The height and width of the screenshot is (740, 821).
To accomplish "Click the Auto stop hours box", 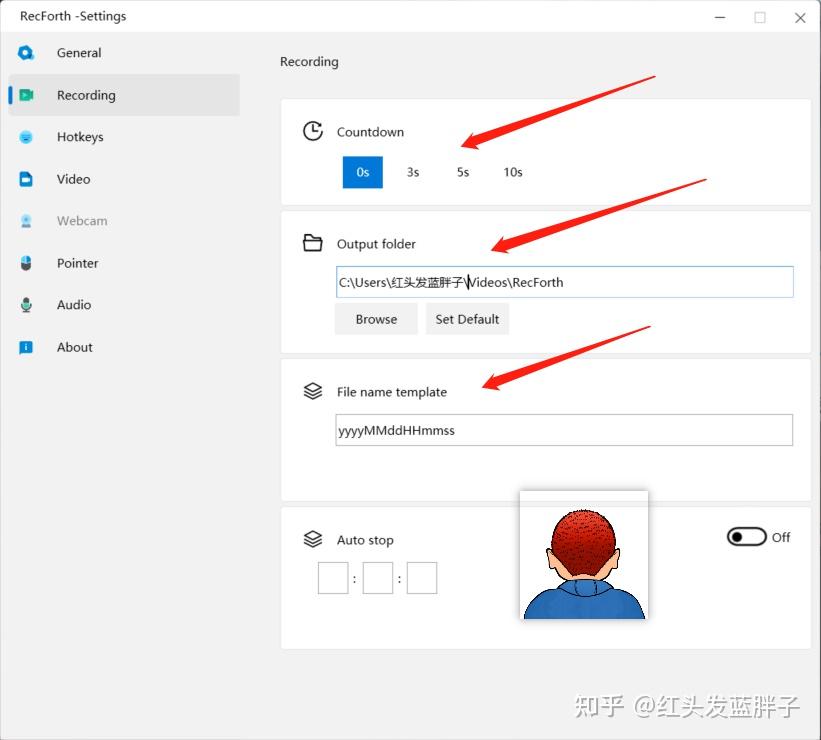I will [333, 578].
